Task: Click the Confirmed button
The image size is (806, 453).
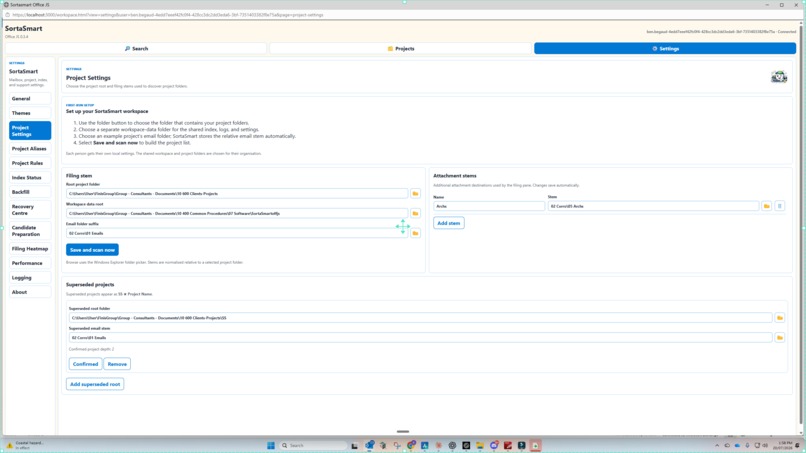Action: tap(85, 364)
